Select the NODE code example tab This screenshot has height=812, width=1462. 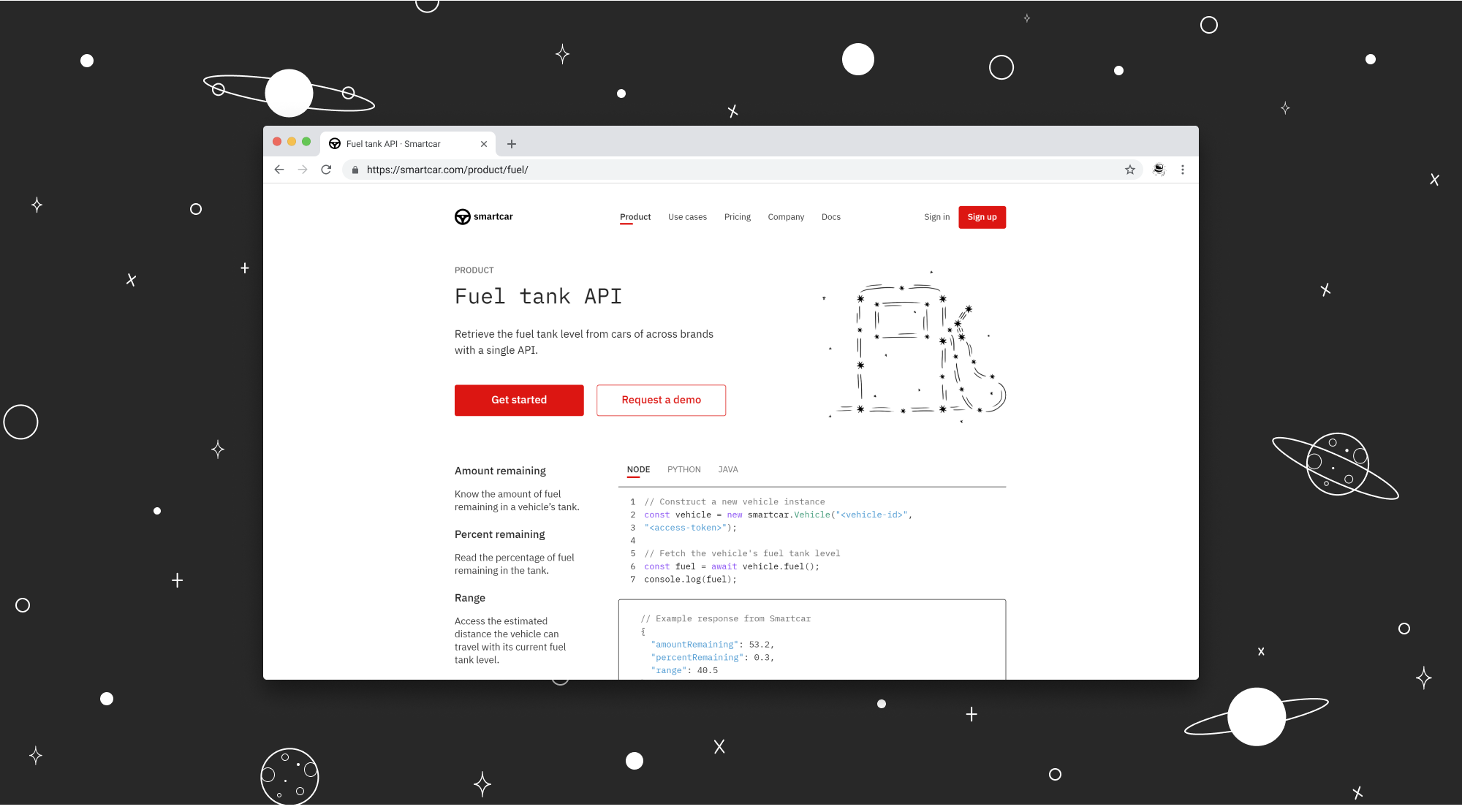pyautogui.click(x=638, y=469)
